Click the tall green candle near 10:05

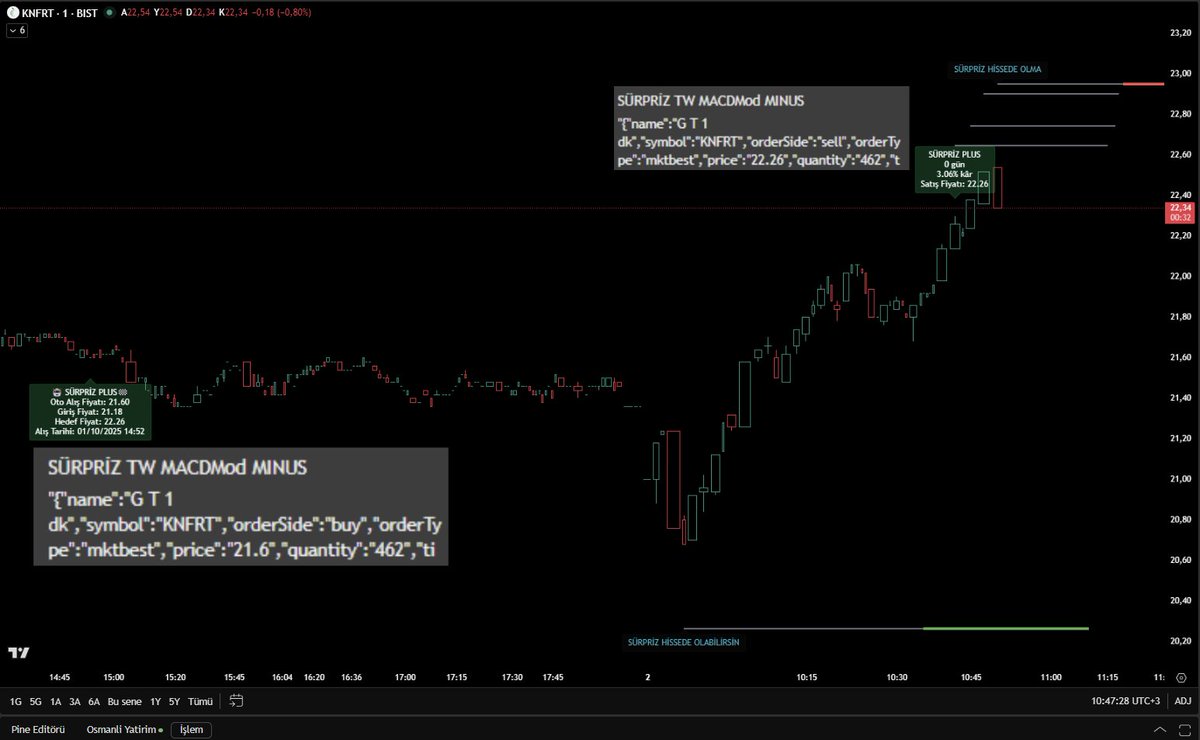click(743, 393)
